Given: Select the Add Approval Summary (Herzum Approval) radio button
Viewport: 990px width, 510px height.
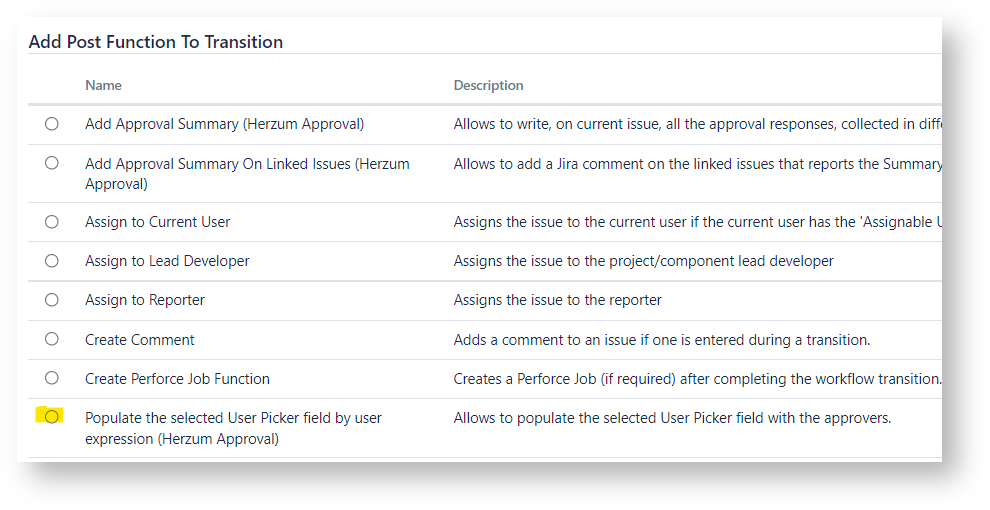Looking at the screenshot, I should pos(52,124).
